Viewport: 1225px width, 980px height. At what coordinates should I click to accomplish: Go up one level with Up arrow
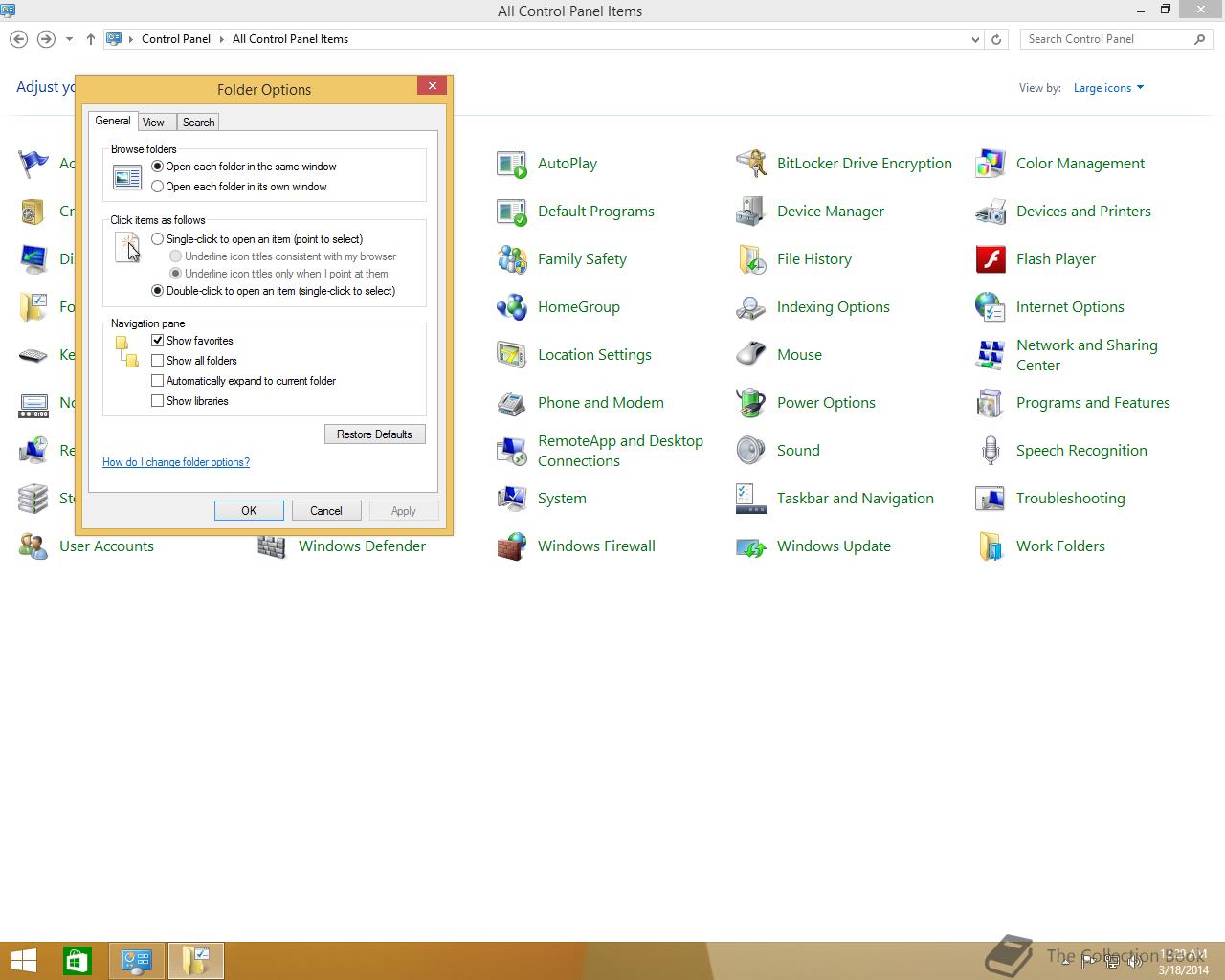tap(91, 39)
